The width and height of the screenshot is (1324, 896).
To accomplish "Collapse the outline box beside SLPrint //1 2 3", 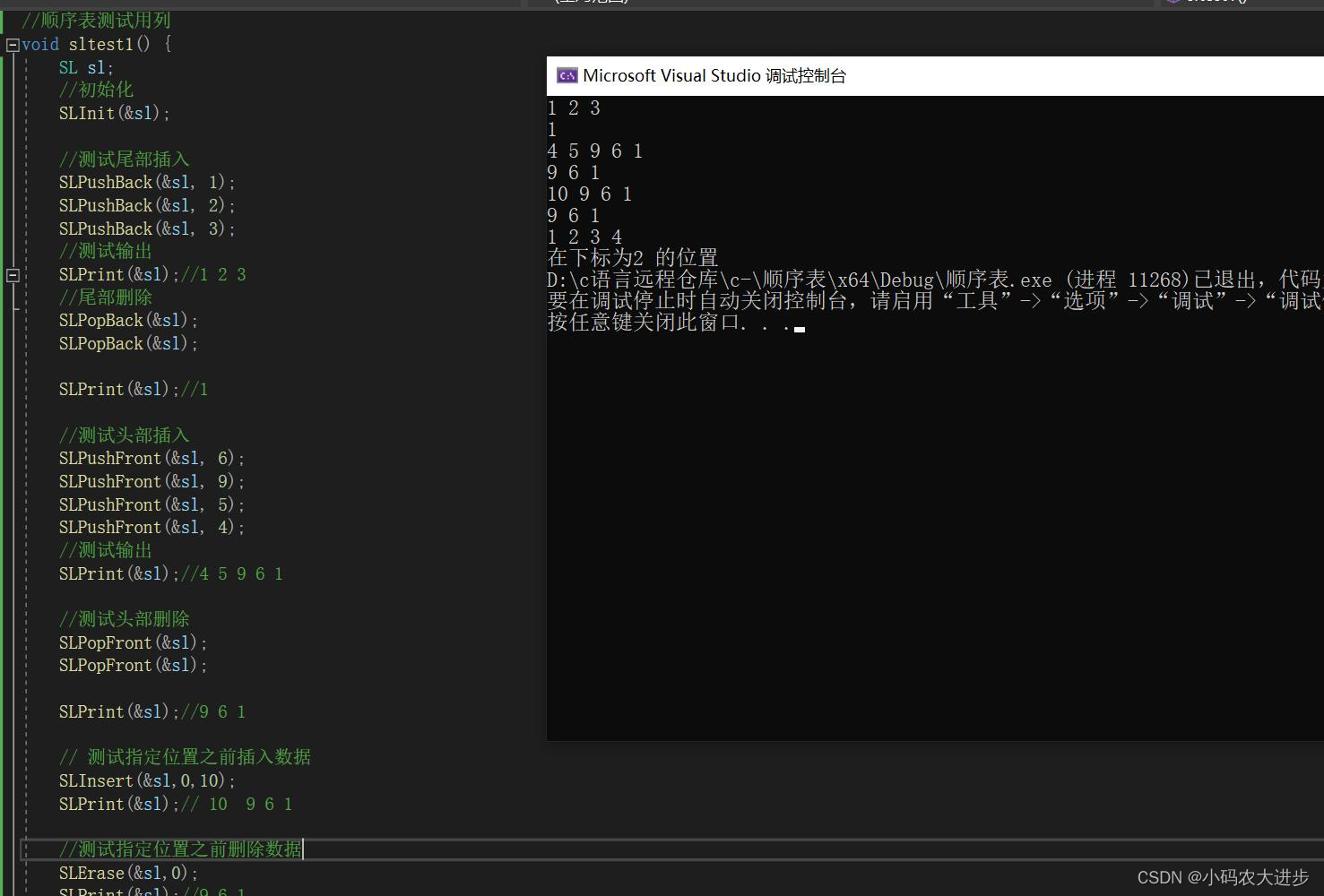I will (13, 275).
